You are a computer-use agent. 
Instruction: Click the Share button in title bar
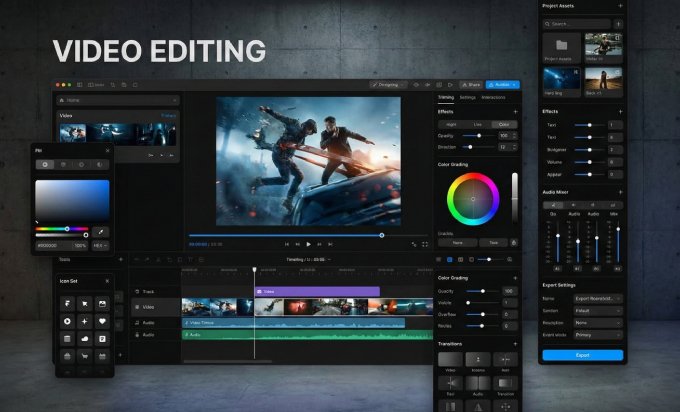(x=470, y=85)
